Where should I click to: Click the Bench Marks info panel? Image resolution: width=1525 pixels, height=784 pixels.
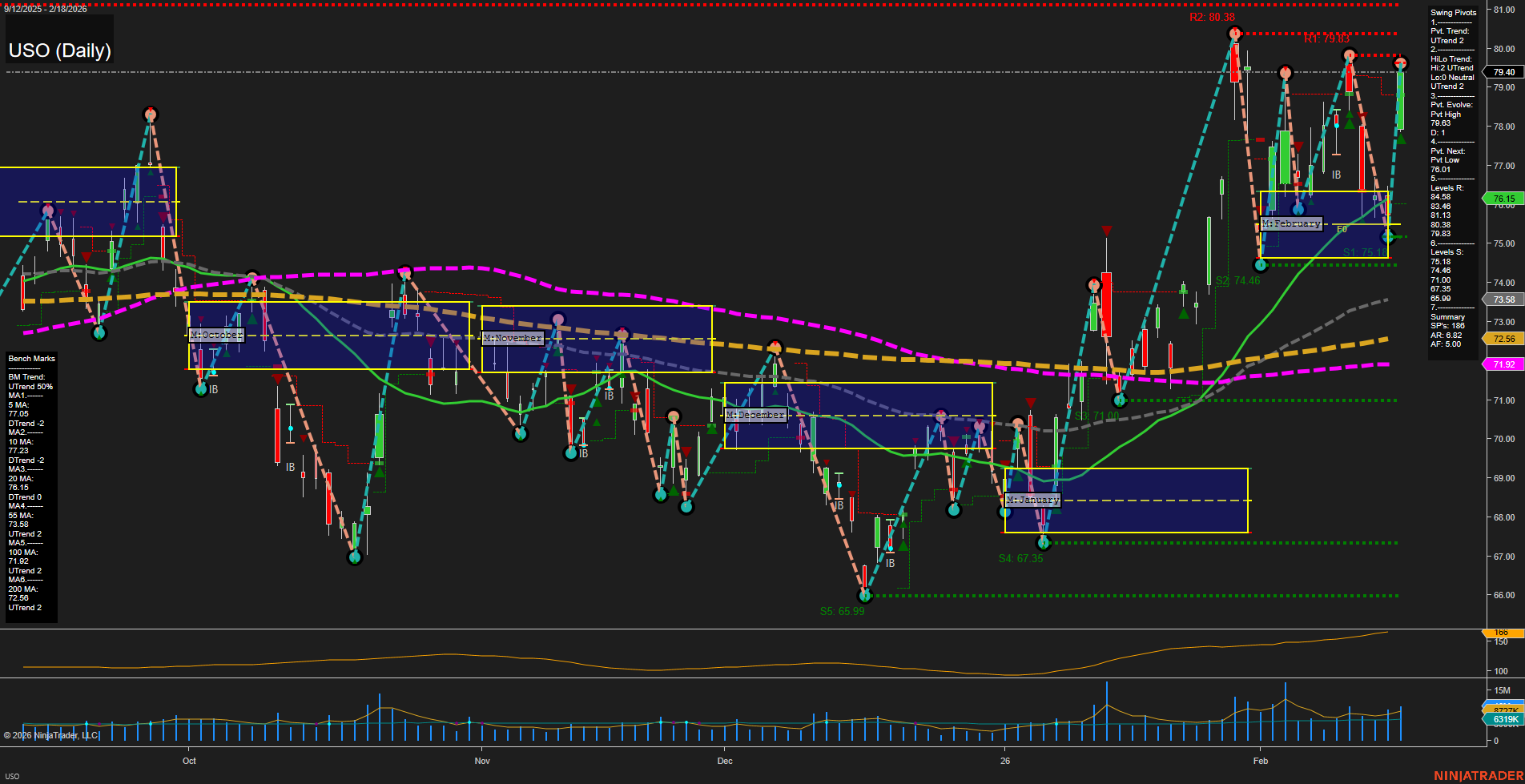30,358
